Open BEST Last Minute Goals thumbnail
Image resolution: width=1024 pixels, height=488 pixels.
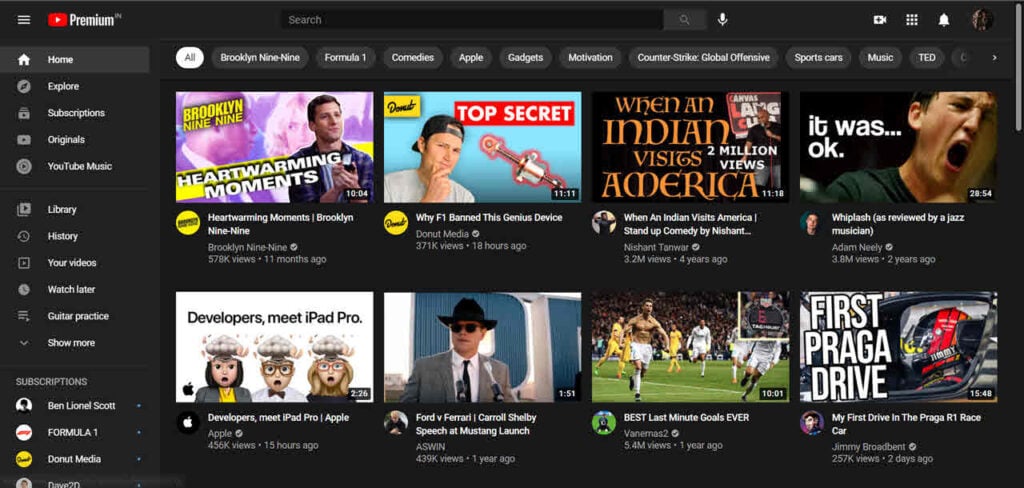[690, 347]
